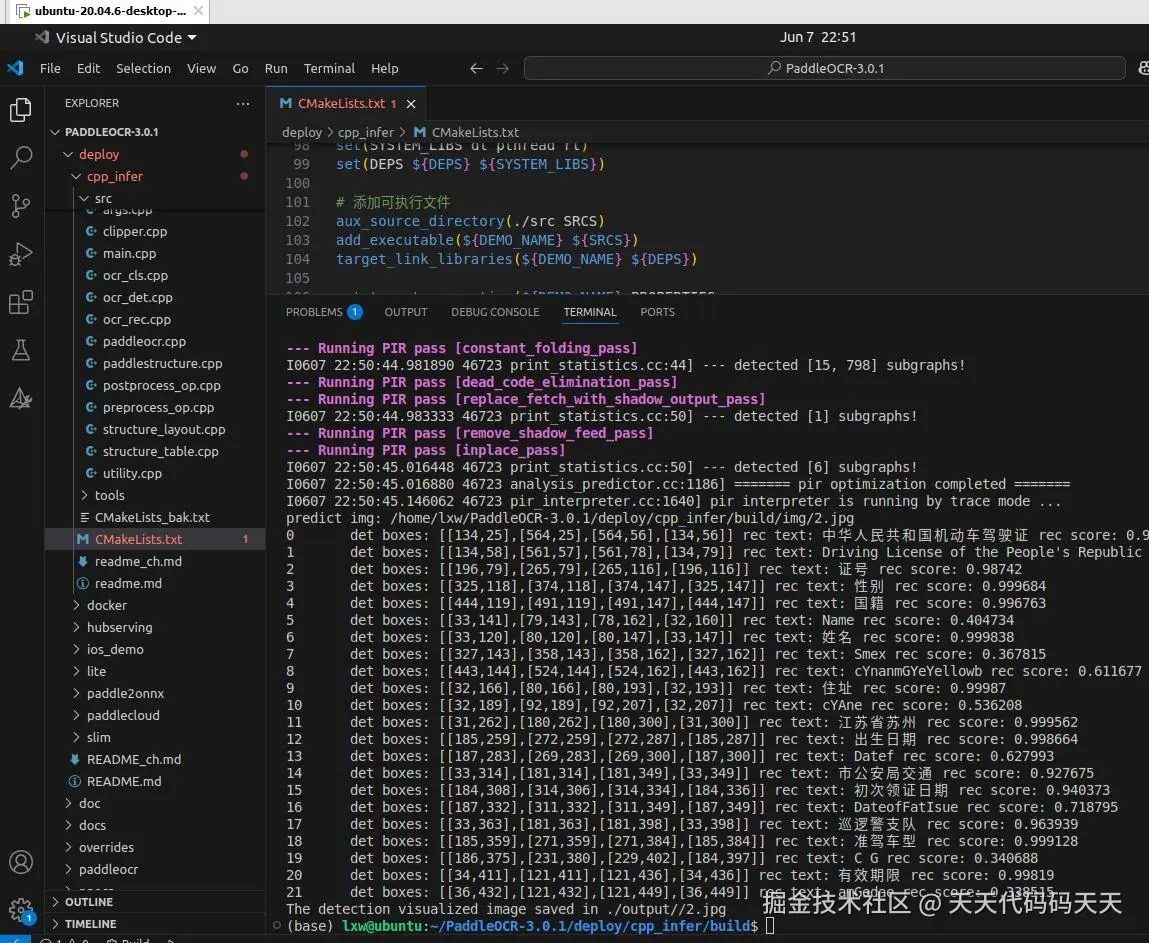Open the Explorer view in activity bar
The image size is (1149, 943).
pos(21,110)
